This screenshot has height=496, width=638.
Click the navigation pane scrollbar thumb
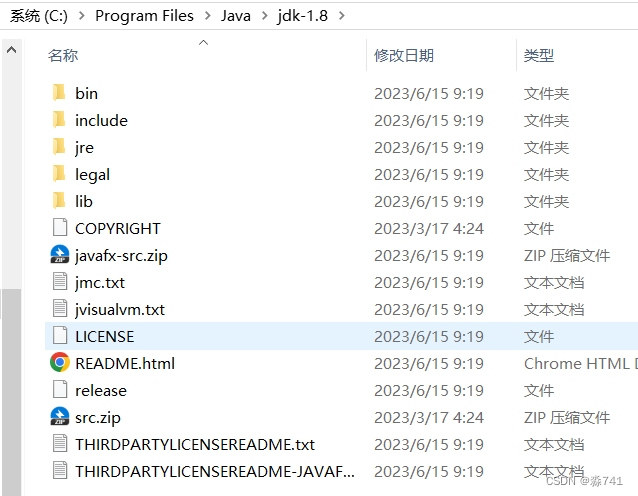click(11, 392)
